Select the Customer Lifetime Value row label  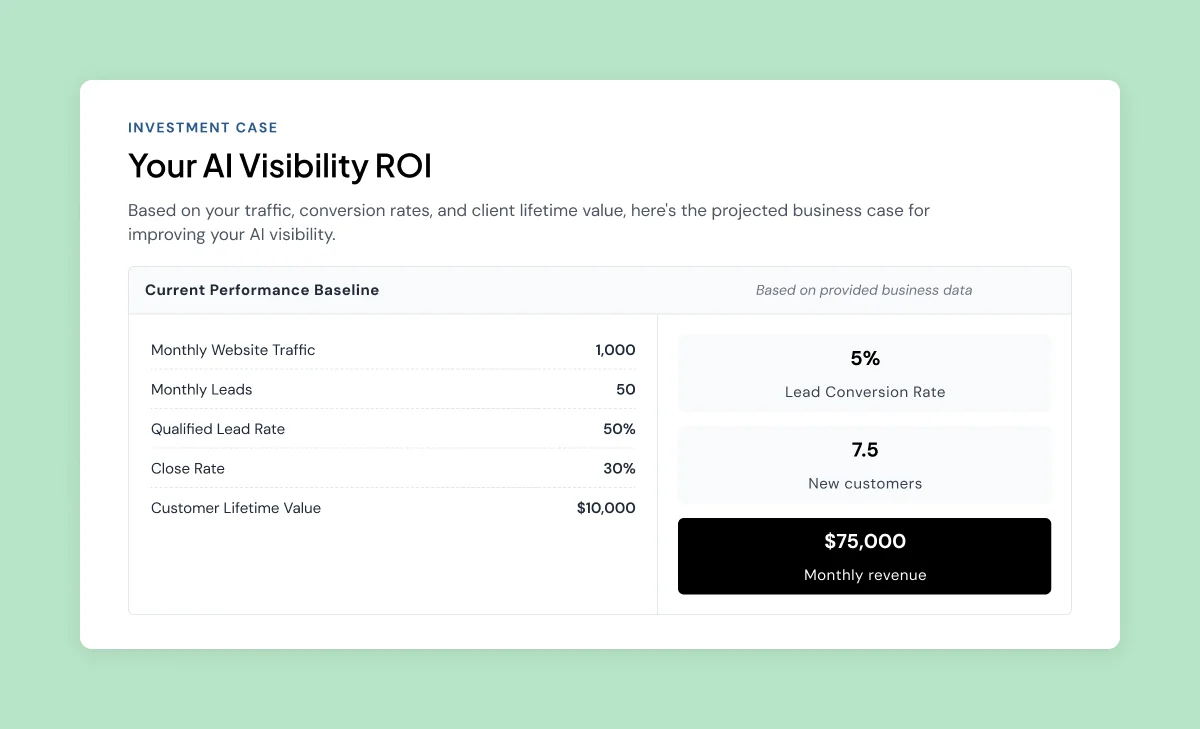point(236,508)
